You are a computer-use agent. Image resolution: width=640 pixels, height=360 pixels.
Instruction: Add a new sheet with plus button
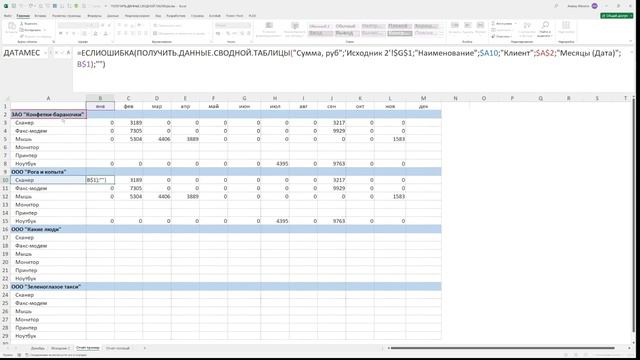coord(144,348)
